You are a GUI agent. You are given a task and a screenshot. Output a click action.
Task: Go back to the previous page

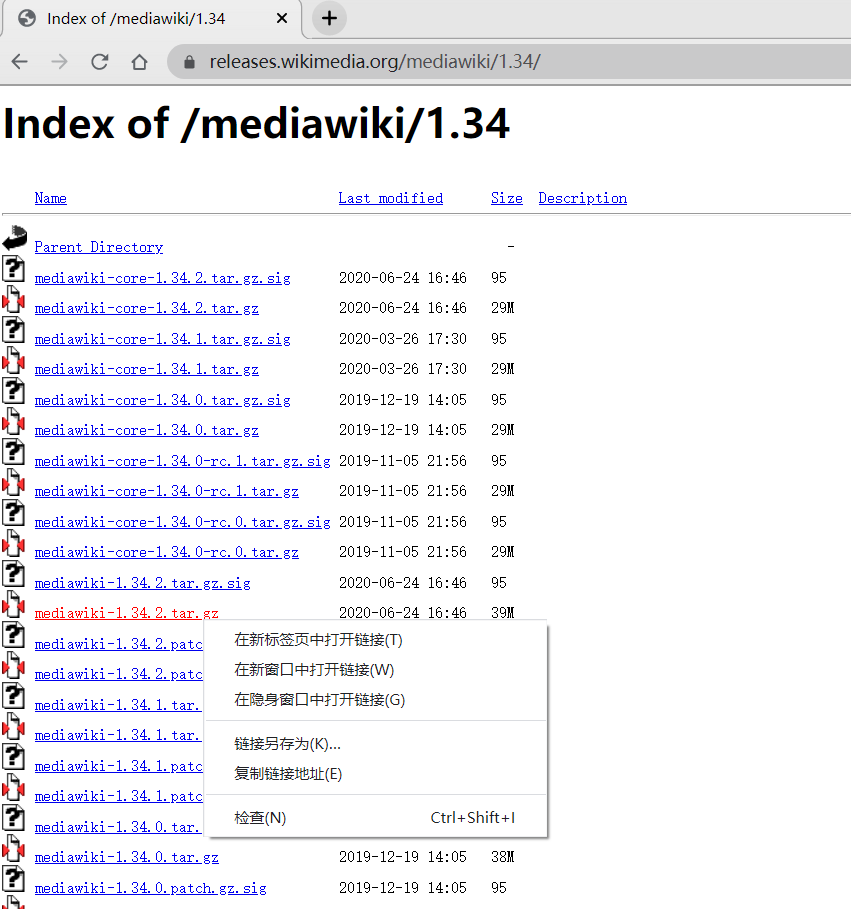coord(20,61)
